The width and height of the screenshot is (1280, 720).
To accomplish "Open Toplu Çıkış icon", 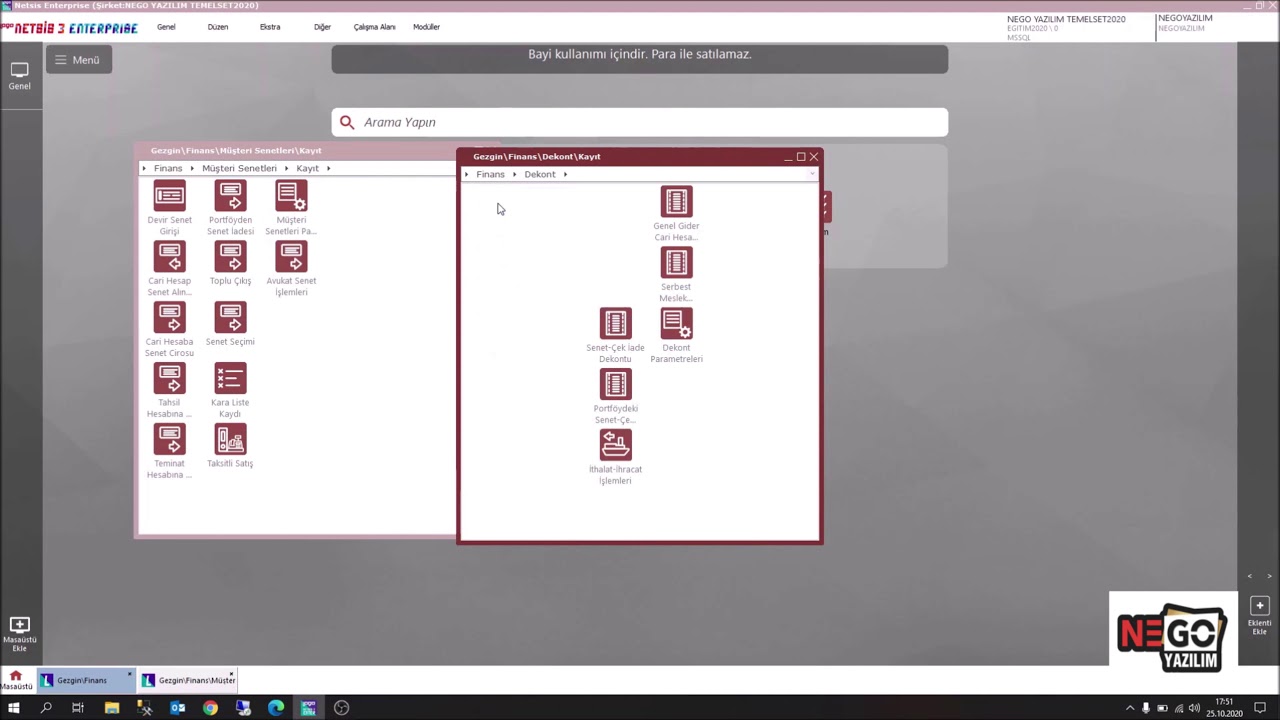I will click(x=230, y=257).
